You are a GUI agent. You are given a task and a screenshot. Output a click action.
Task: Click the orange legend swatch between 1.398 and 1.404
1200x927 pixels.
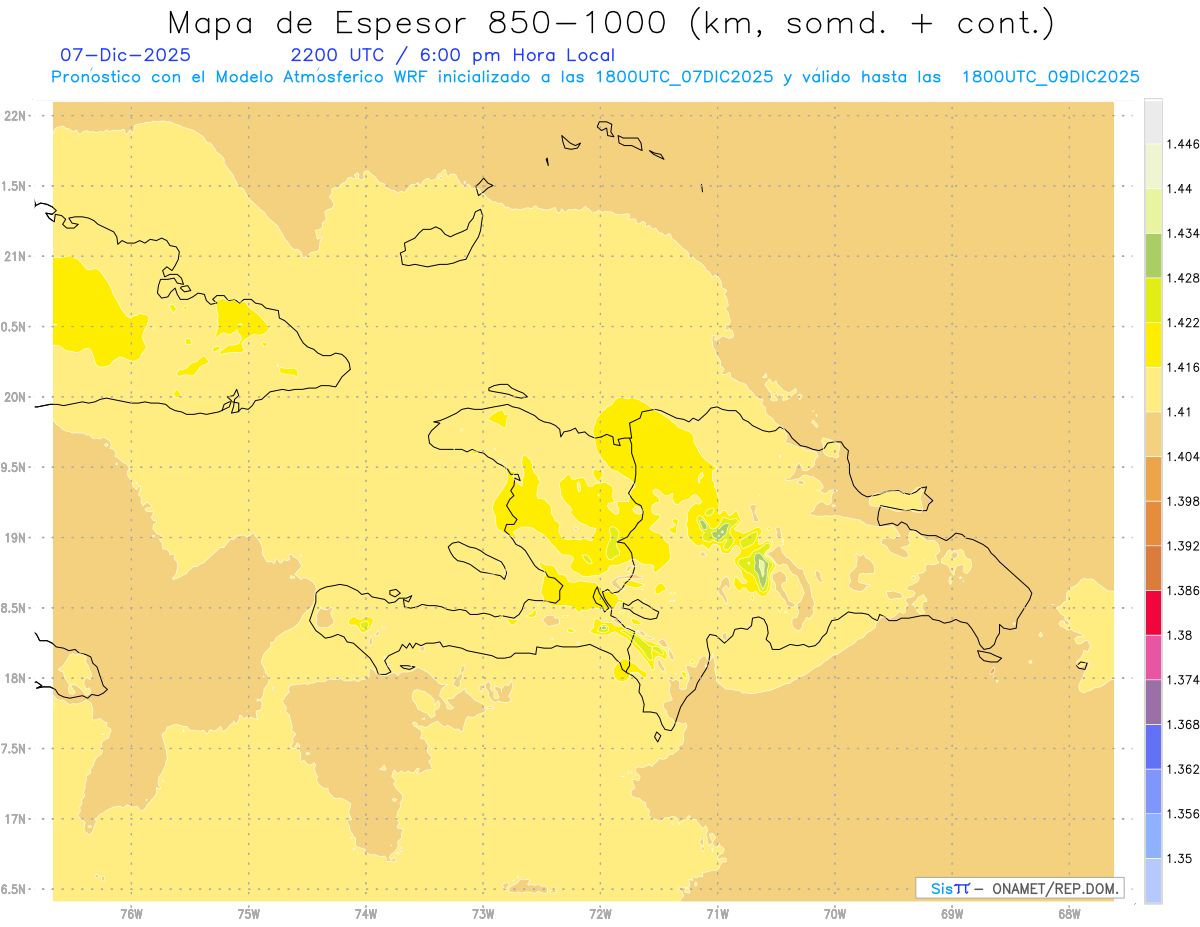(1153, 479)
